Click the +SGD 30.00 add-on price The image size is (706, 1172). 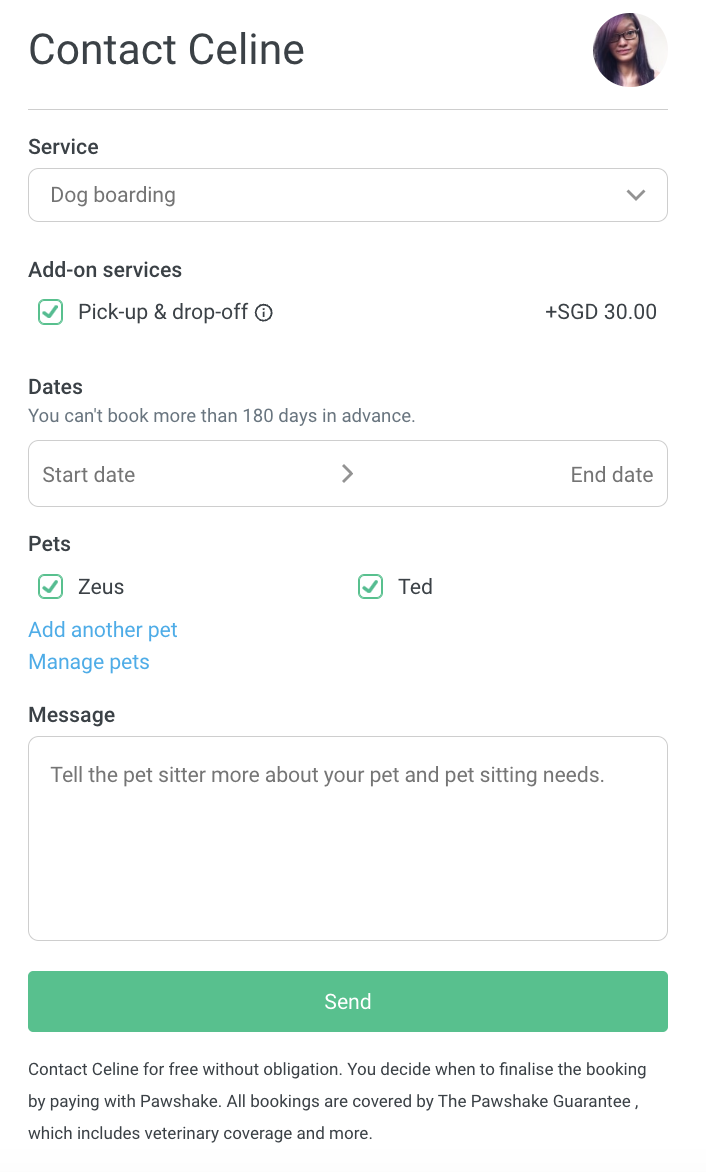(601, 312)
